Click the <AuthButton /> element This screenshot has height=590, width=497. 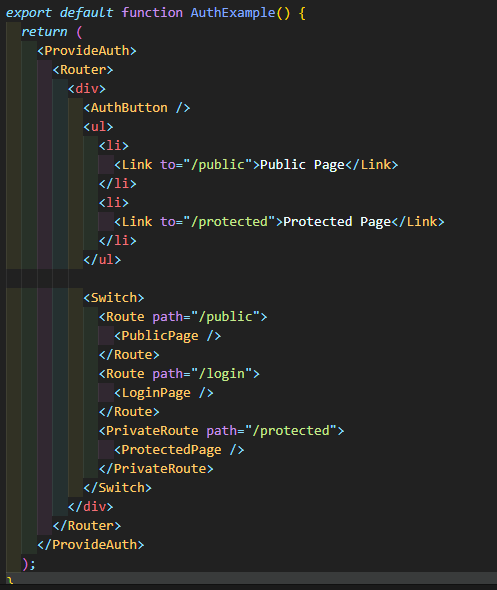[x=137, y=108]
